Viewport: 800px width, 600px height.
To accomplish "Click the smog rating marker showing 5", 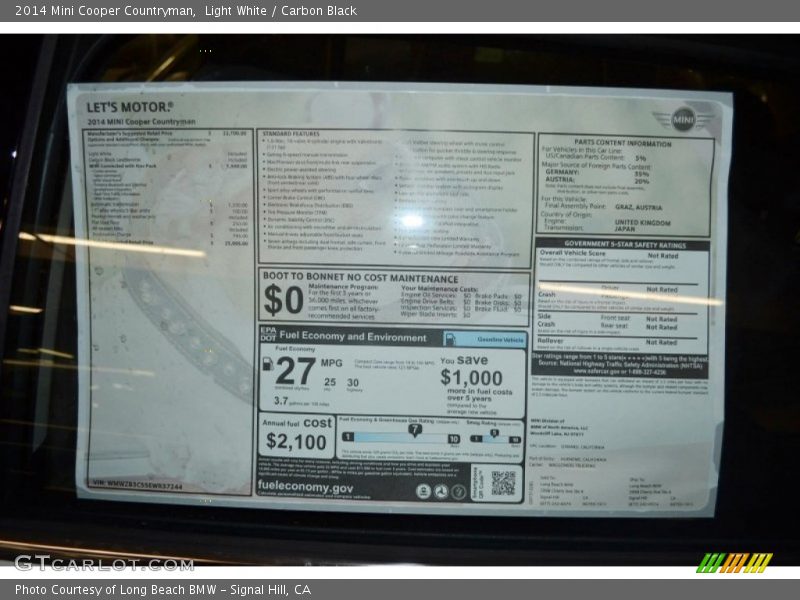I will tap(494, 433).
